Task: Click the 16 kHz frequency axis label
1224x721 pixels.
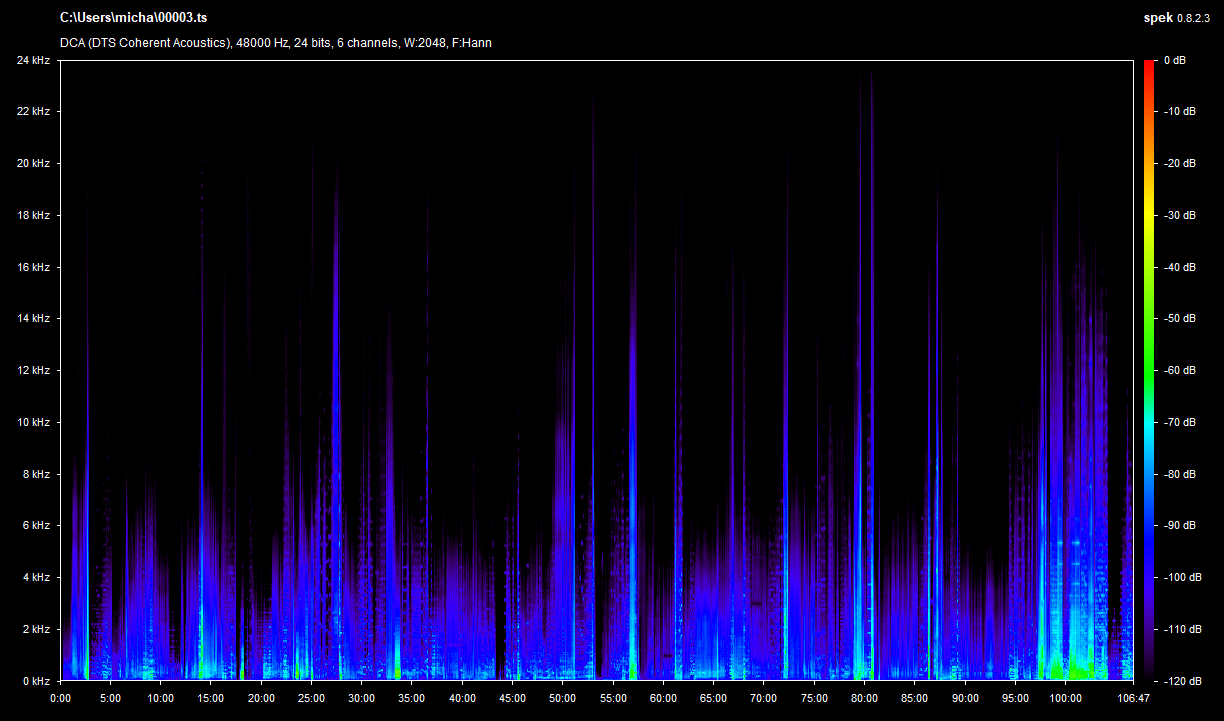Action: (32, 267)
